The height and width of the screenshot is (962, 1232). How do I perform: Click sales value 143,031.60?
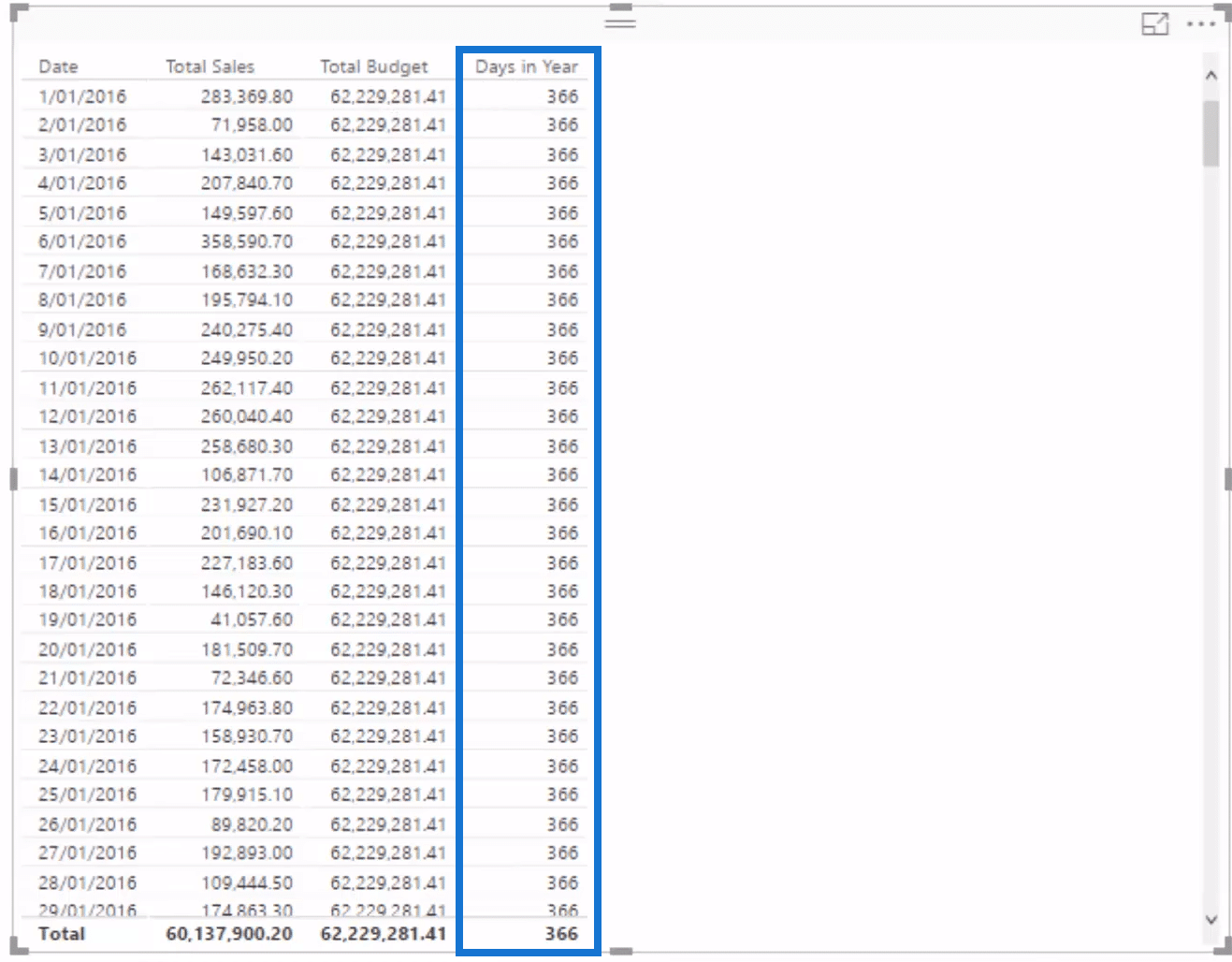click(246, 154)
